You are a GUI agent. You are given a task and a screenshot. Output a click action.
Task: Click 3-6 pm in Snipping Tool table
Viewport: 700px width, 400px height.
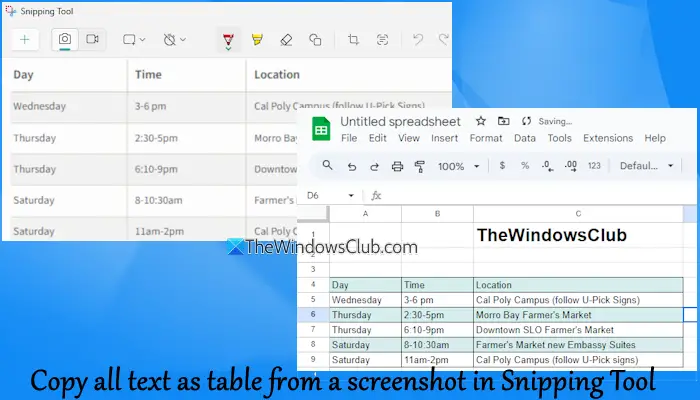pos(150,106)
